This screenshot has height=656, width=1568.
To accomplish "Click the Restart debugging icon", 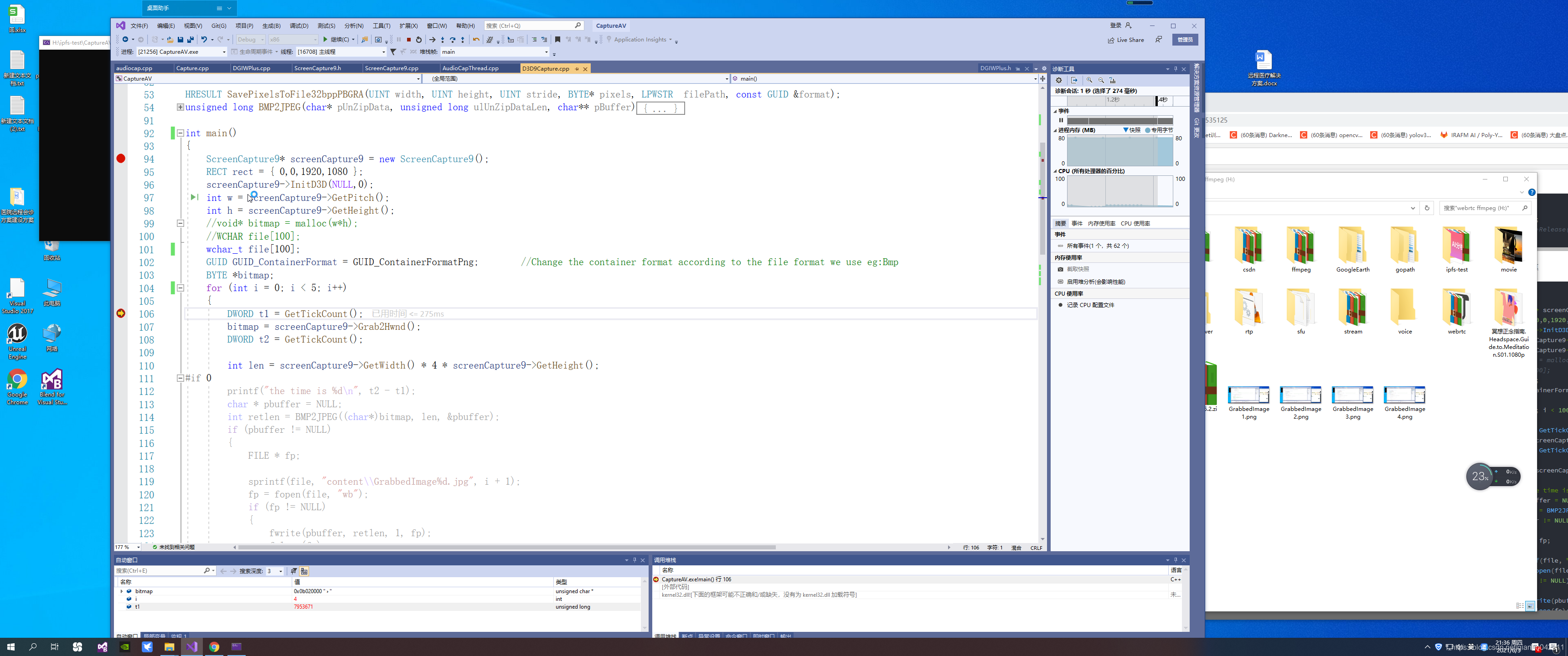I will click(419, 40).
